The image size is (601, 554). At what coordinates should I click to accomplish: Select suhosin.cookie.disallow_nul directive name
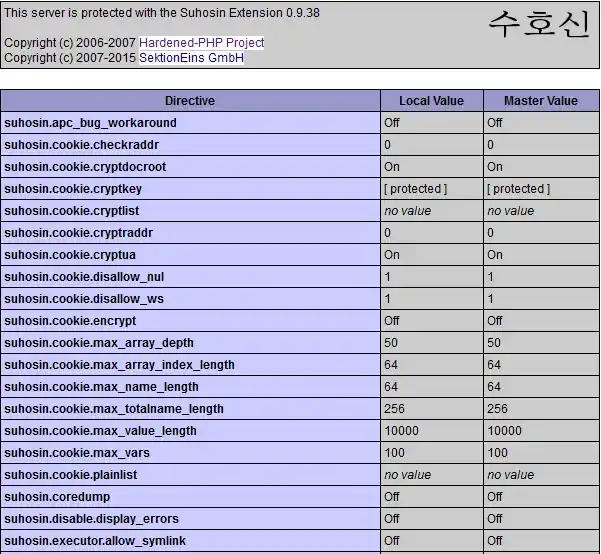point(84,277)
